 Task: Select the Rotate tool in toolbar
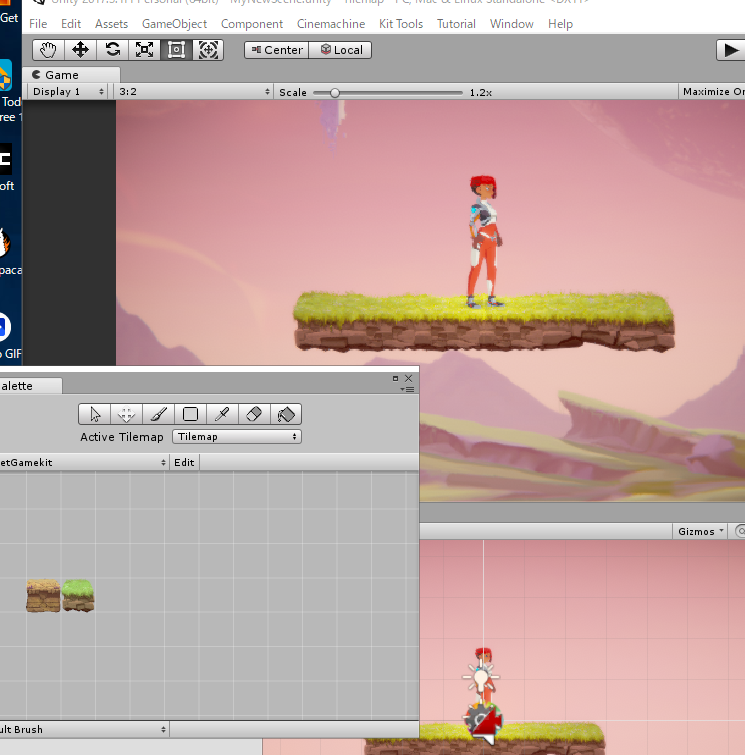click(113, 50)
